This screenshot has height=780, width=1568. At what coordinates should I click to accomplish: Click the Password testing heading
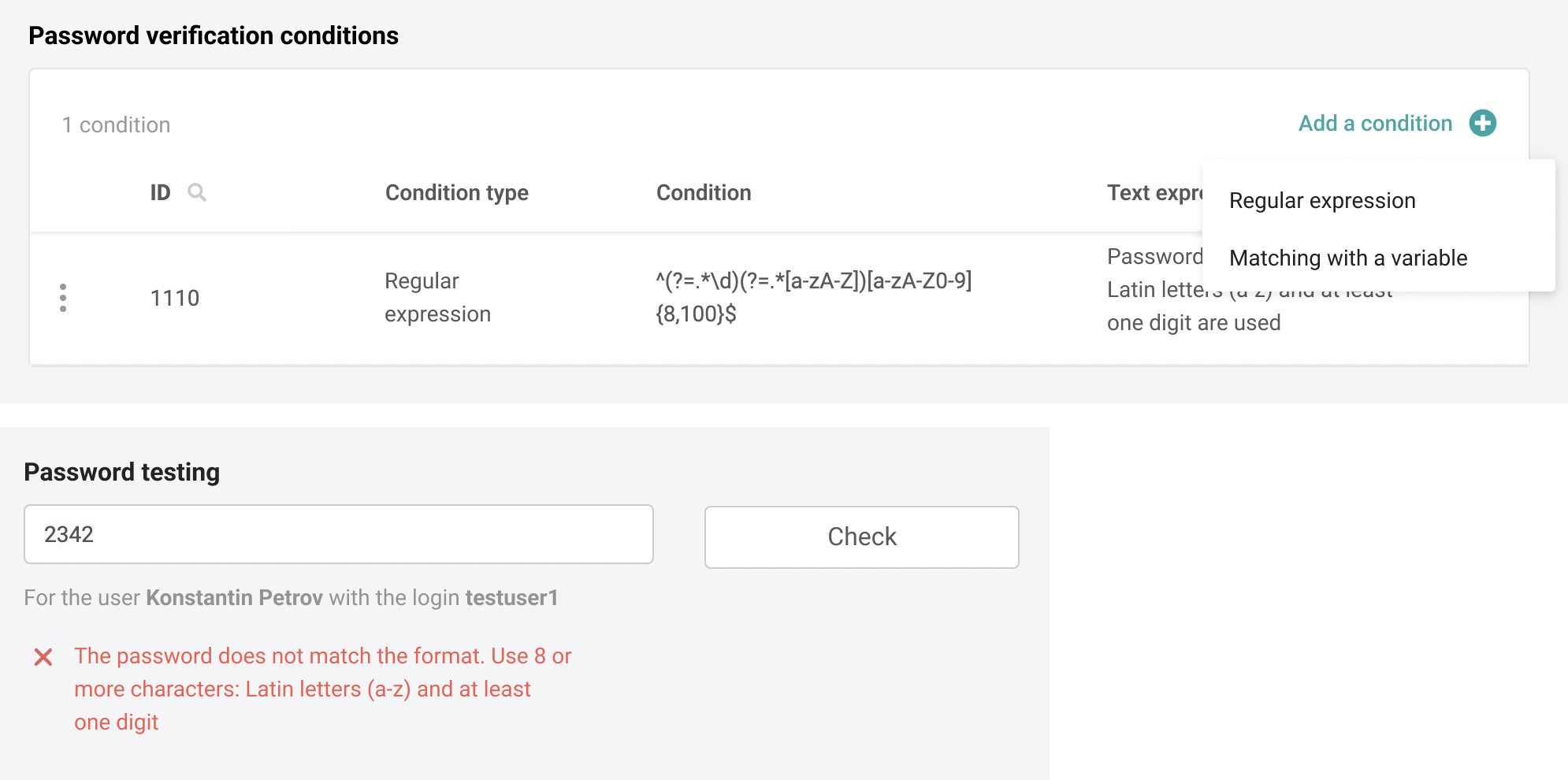121,471
